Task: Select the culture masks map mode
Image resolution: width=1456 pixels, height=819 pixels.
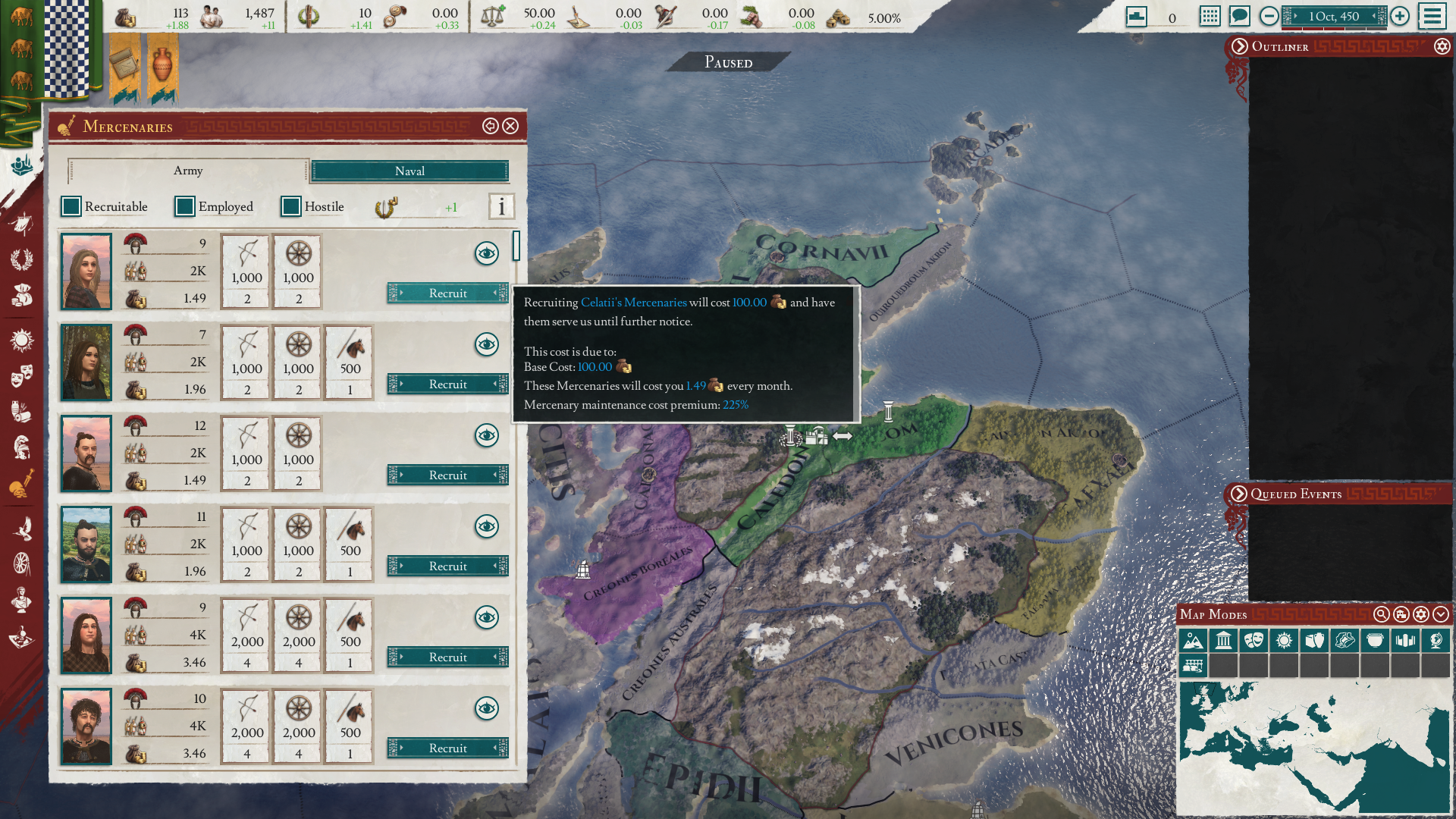Action: click(x=1254, y=641)
